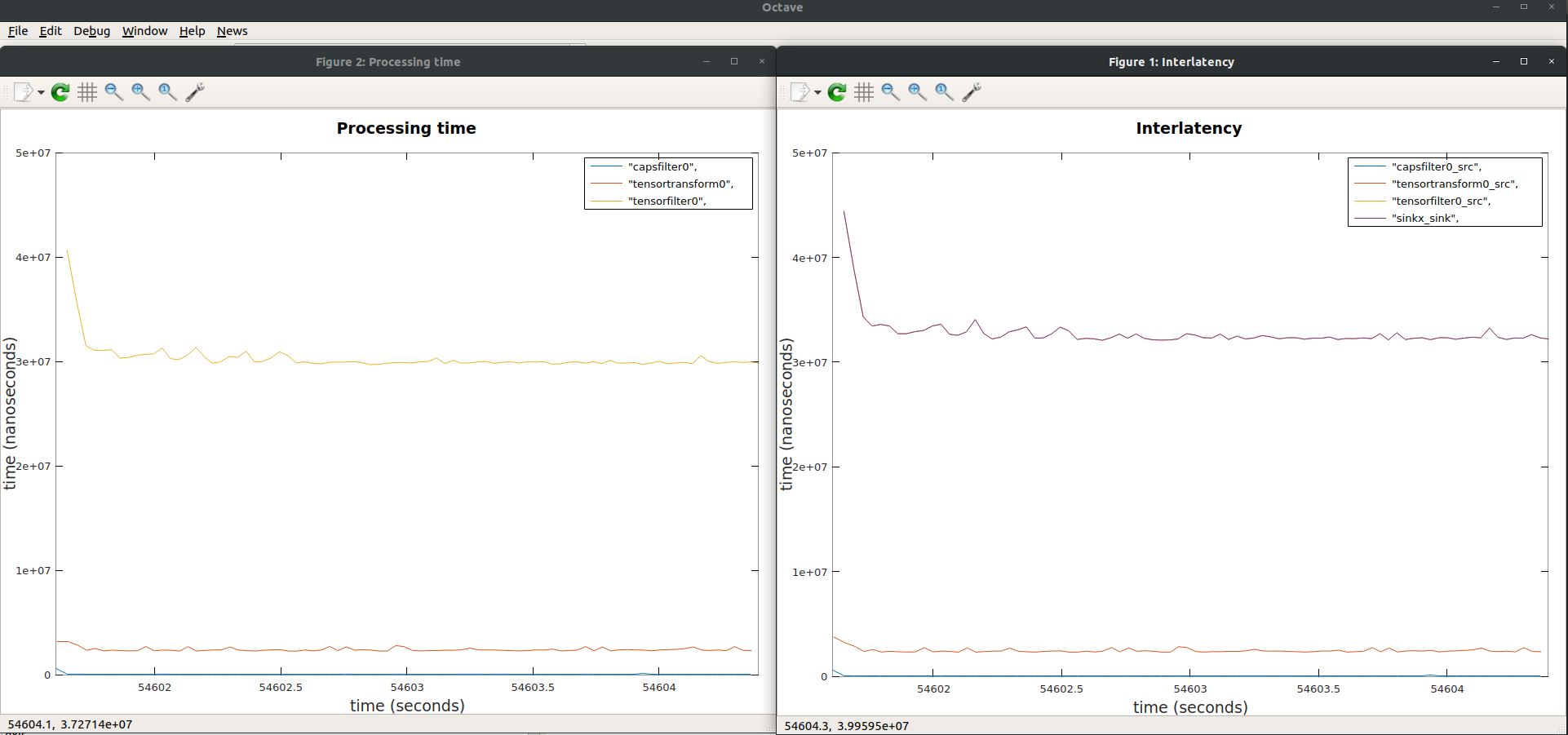This screenshot has height=735, width=1568.
Task: Click the "Interlatency" plot title
Action: [x=1189, y=128]
